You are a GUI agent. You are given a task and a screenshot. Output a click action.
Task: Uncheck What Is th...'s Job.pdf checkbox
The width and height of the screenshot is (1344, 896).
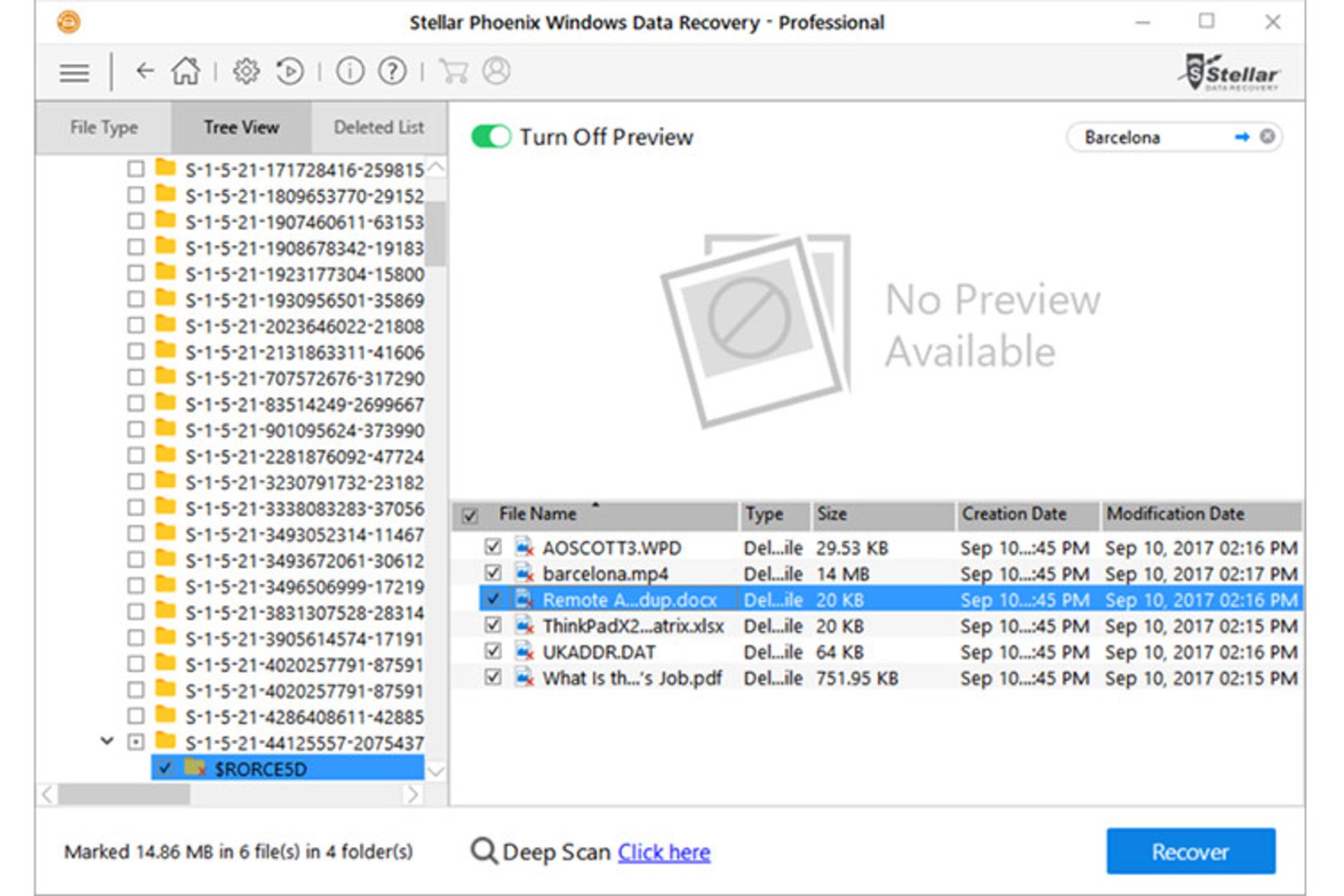(x=493, y=677)
